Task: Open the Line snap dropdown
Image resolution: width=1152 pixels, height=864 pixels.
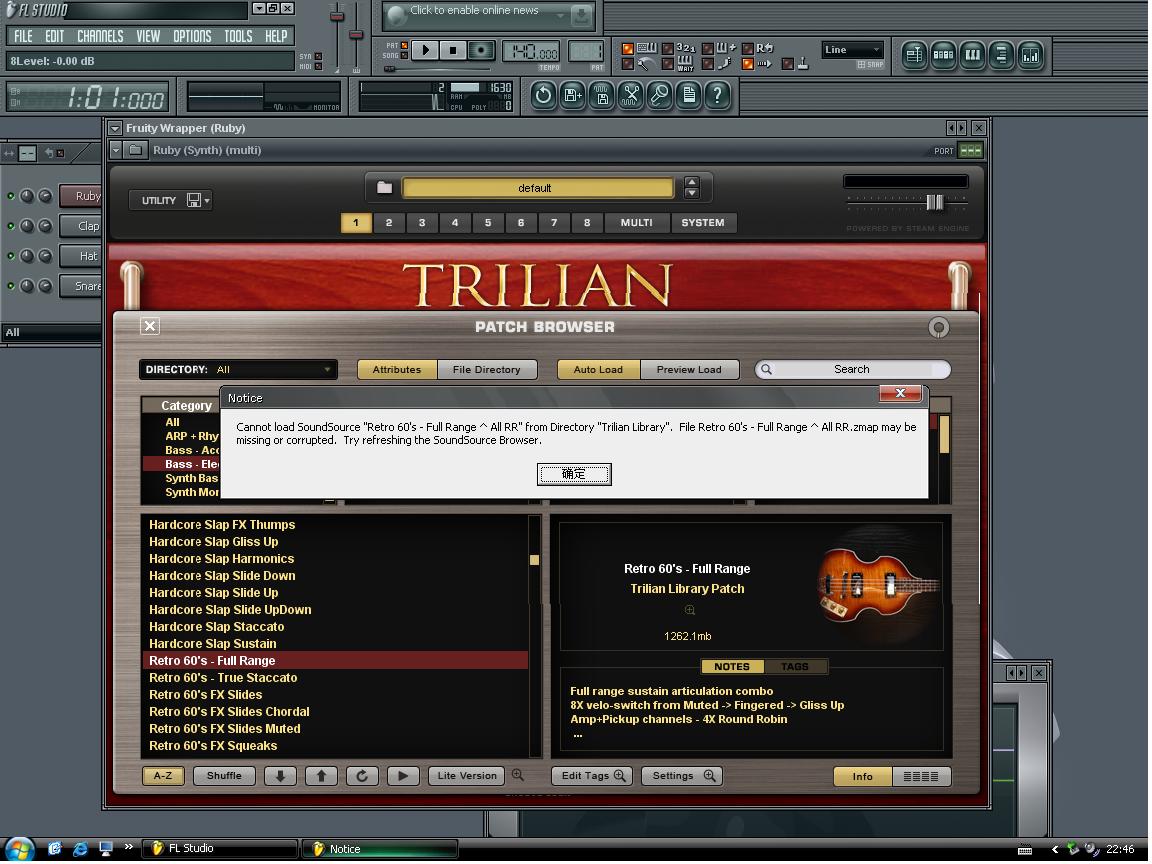Action: (x=851, y=50)
